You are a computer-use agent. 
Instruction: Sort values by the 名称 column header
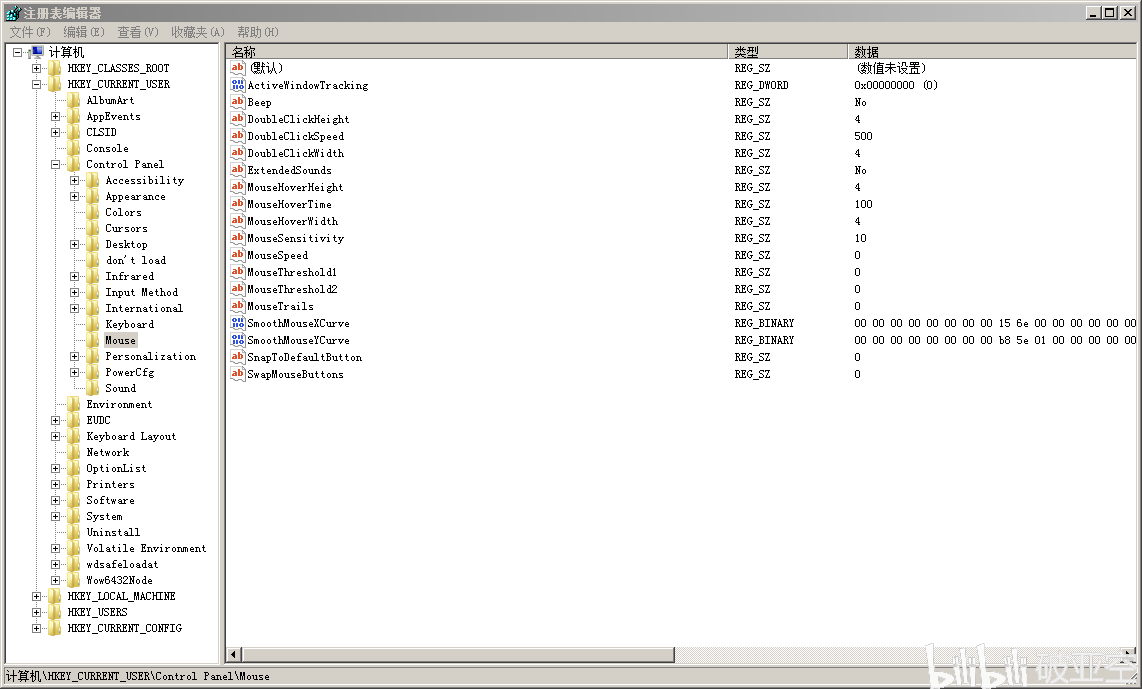(x=477, y=52)
